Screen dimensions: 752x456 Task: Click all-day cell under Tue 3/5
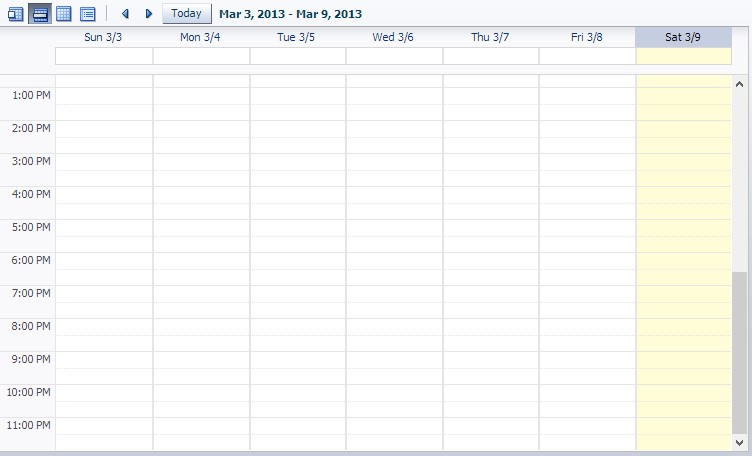298,56
